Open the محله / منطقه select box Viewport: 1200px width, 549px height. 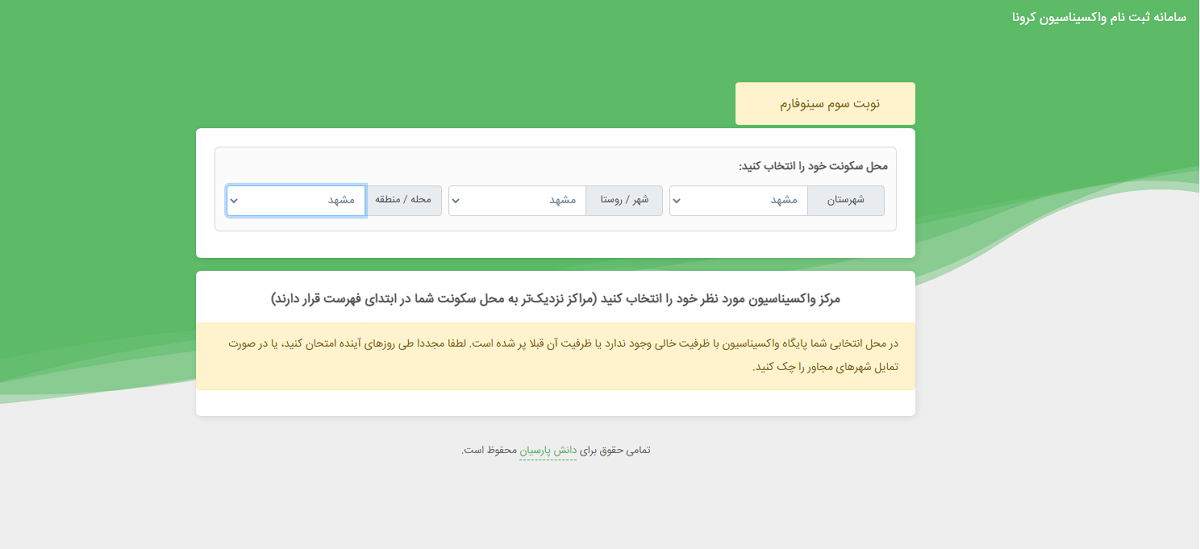[x=296, y=200]
